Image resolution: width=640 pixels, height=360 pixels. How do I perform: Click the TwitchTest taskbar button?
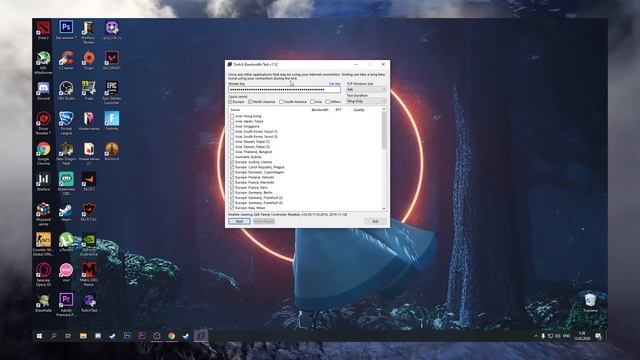[x=201, y=336]
